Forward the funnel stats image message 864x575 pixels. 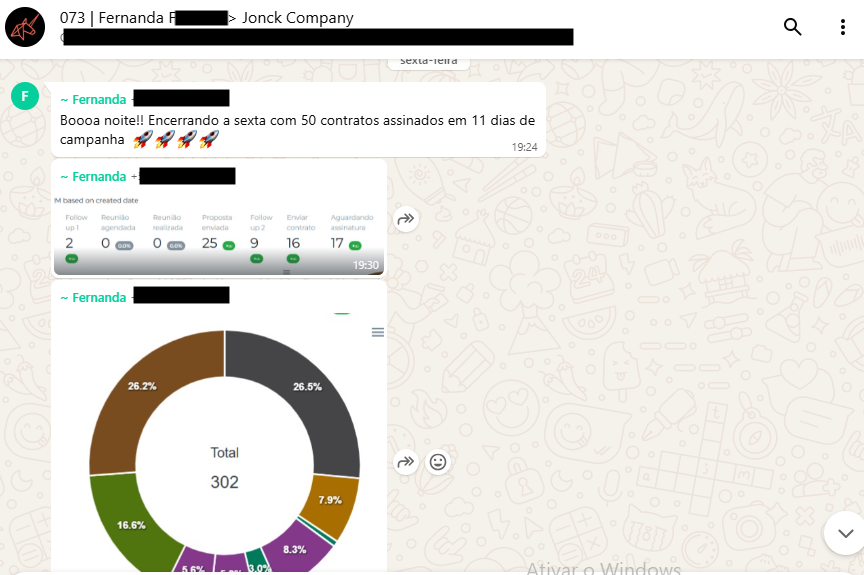click(x=406, y=219)
